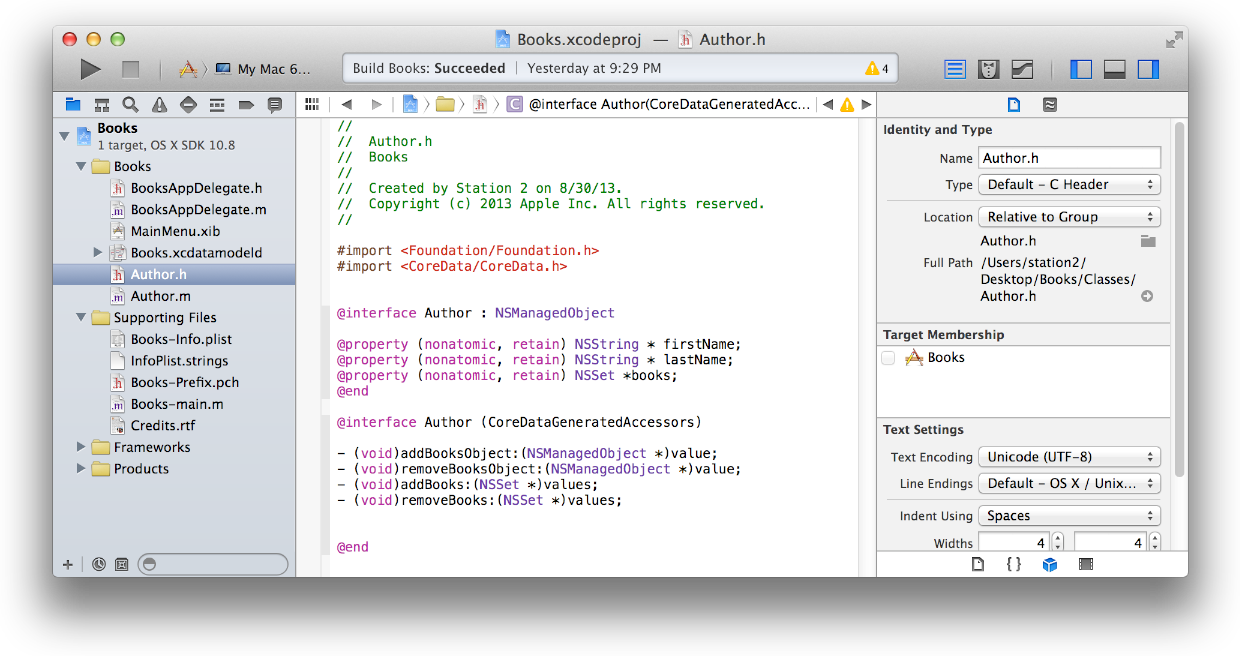Open the Text Encoding dropdown
The width and height of the screenshot is (1240, 656).
coord(1068,457)
